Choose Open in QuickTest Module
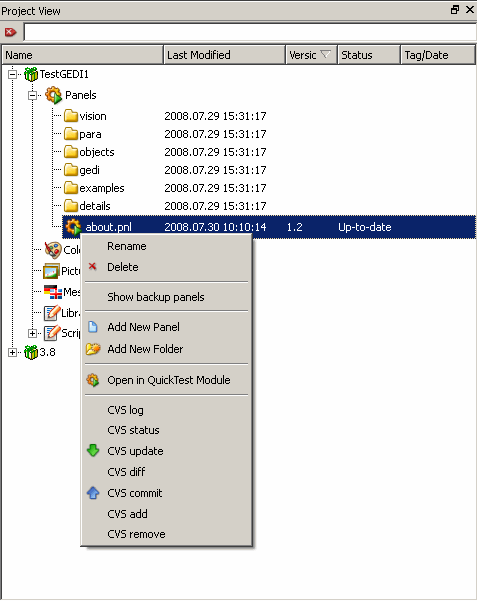477x601 pixels. click(x=167, y=380)
